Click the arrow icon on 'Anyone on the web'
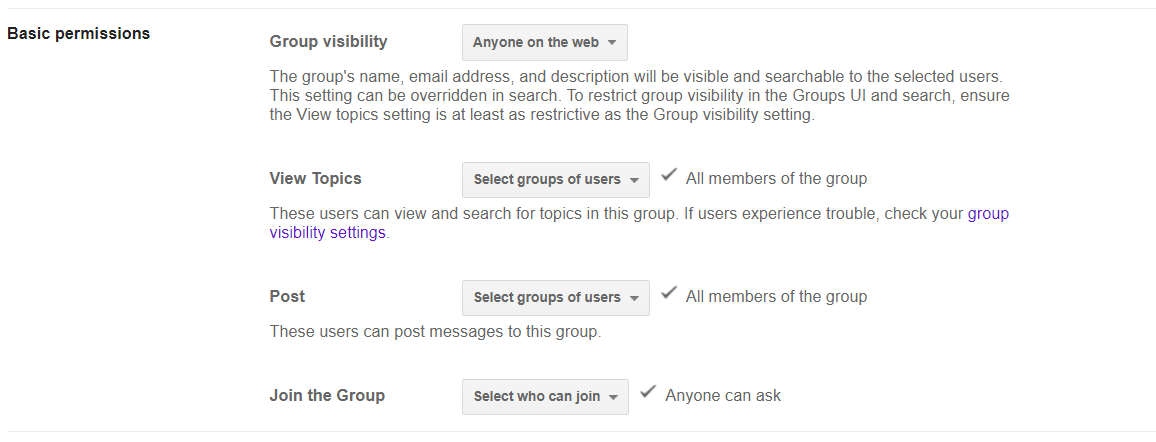The image size is (1156, 442). (611, 43)
